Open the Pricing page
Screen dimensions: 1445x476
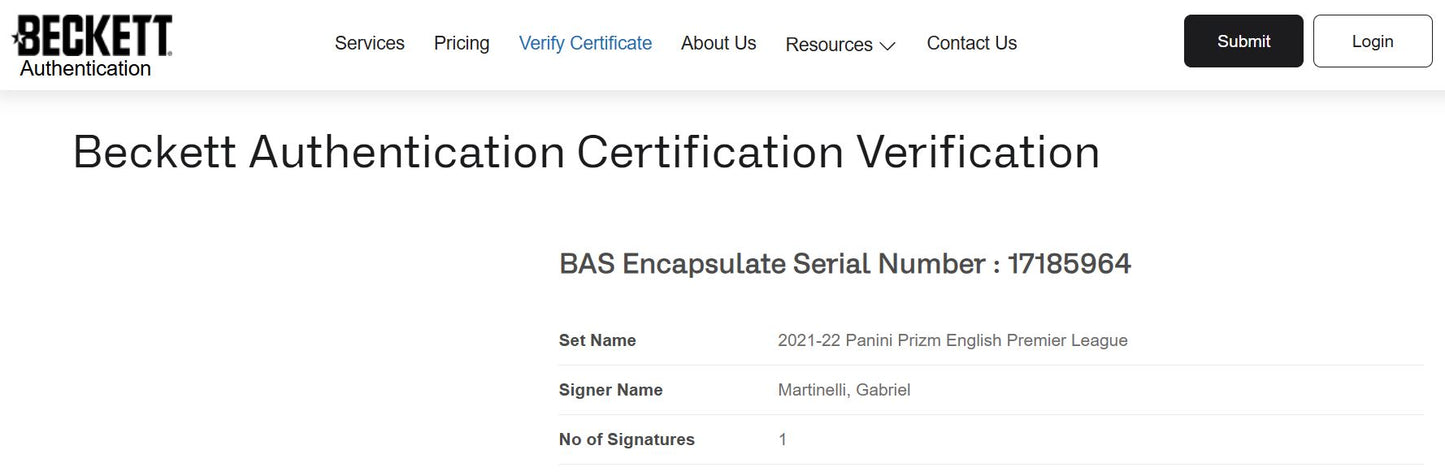462,43
